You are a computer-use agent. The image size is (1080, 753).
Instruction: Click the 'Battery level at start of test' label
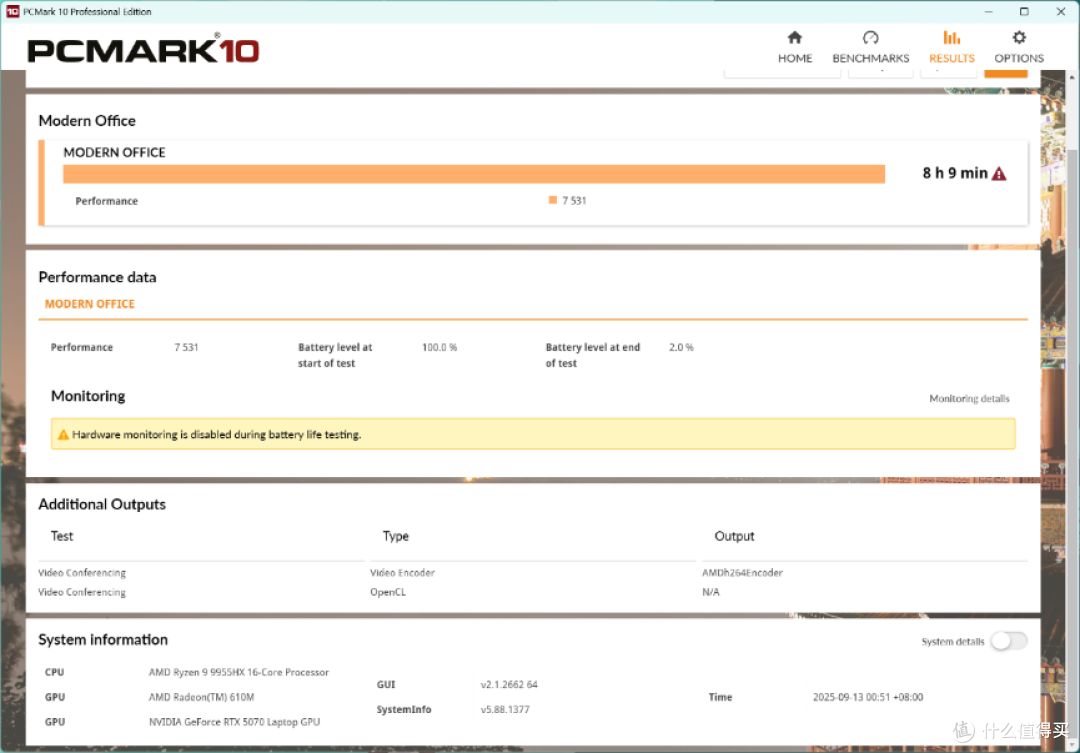click(335, 355)
